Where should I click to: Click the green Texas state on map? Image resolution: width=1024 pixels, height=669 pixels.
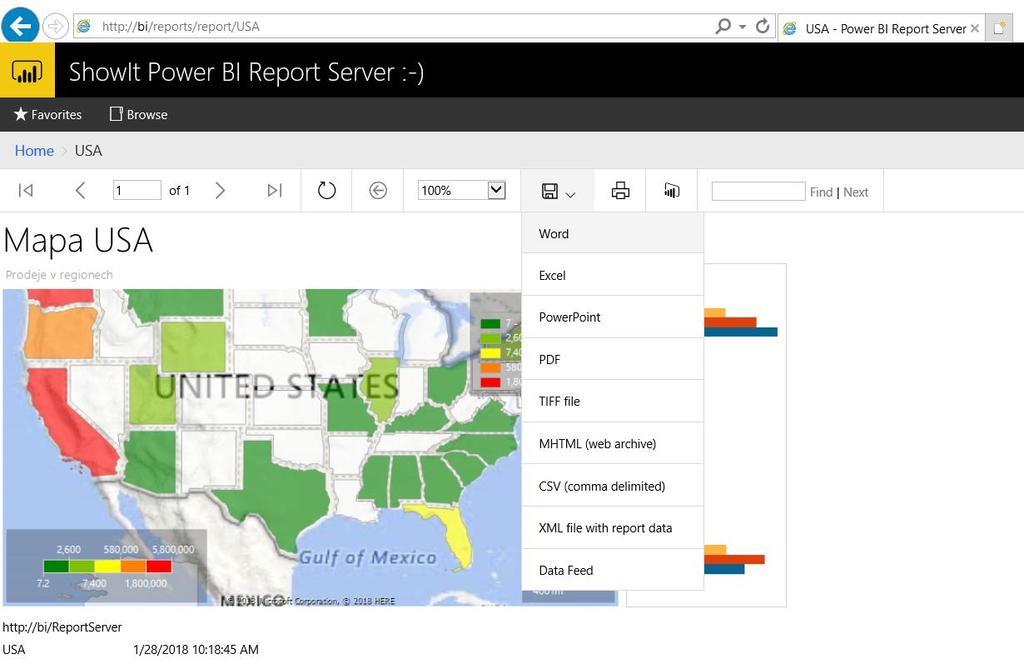pos(281,490)
